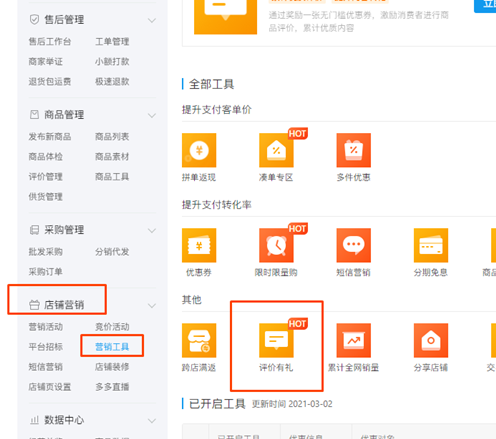Go to 营销工具 in sidebar
Image resolution: width=496 pixels, height=439 pixels.
tap(112, 347)
